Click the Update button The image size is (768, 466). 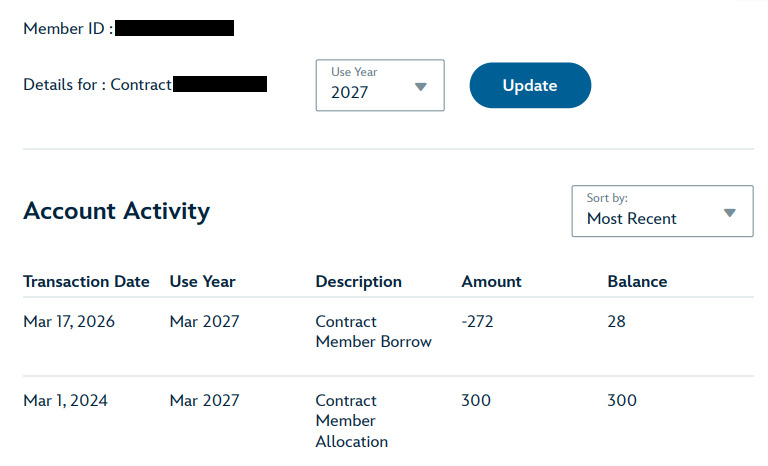coord(530,85)
